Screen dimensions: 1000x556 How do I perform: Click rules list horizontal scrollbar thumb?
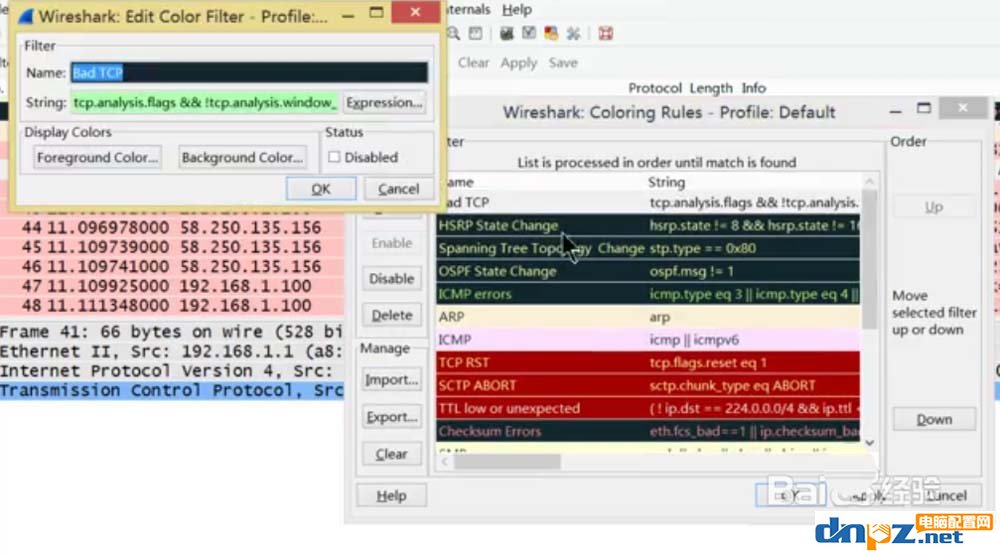point(507,461)
